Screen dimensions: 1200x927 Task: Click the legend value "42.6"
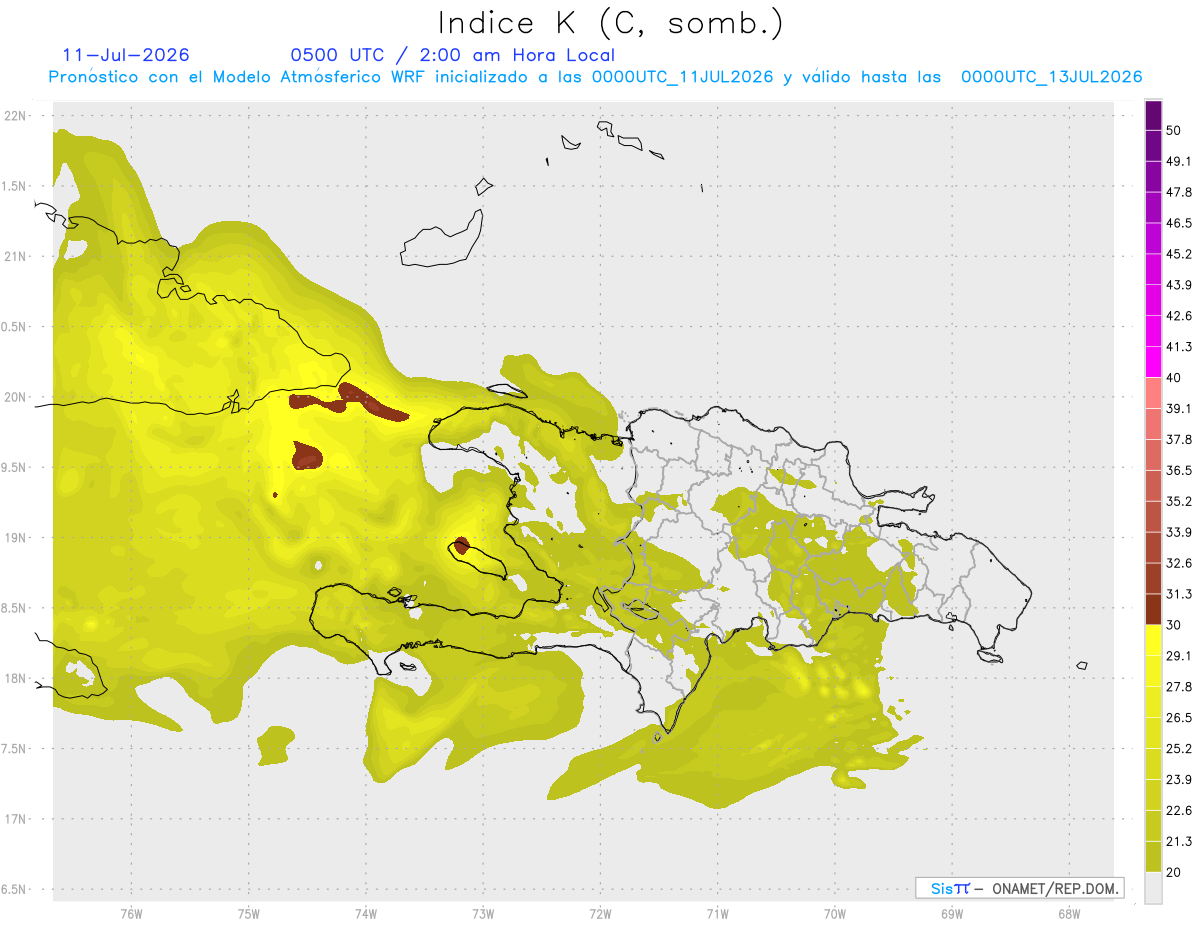coord(1179,316)
